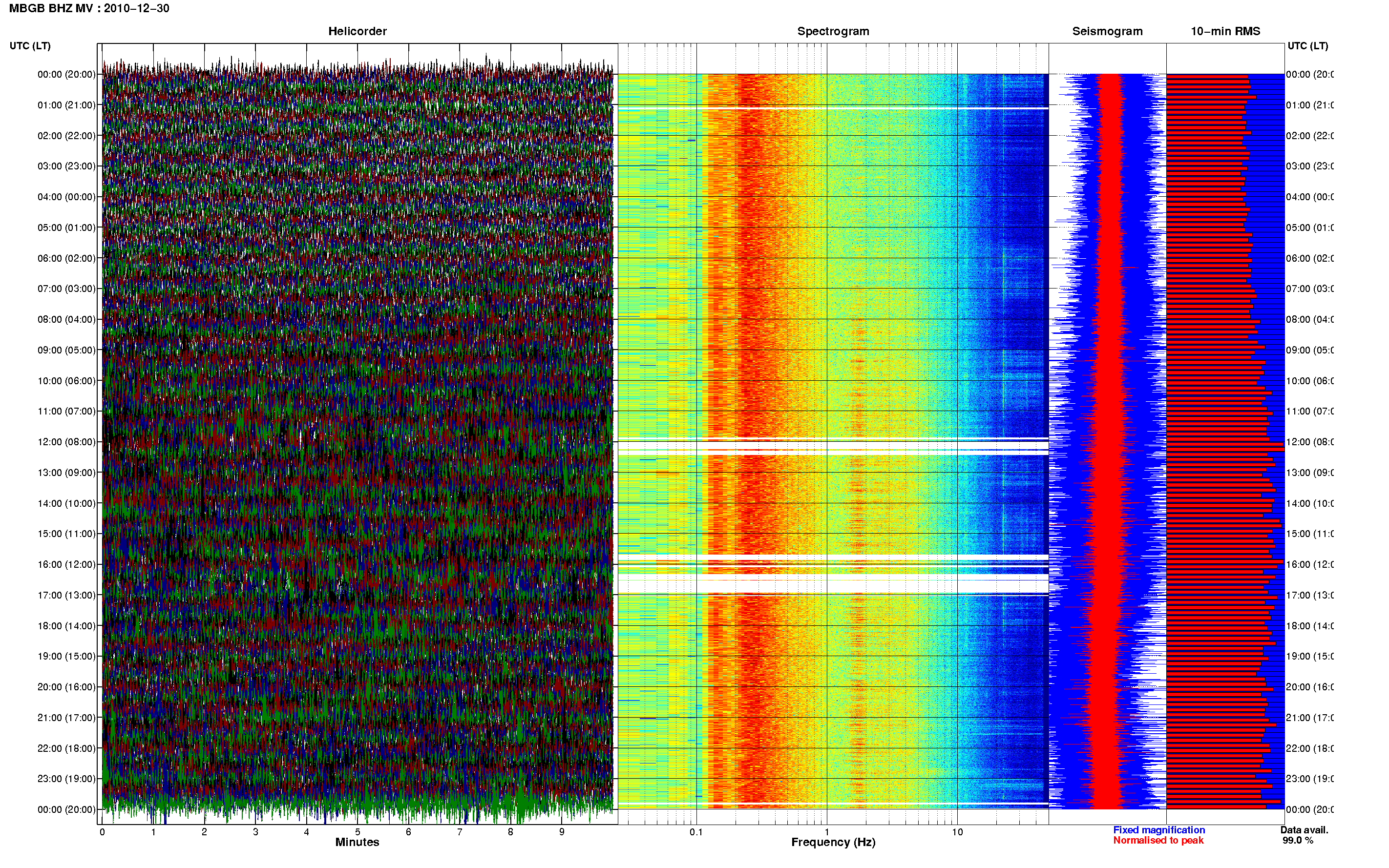Click the '07:00 (03:00)' label on the left axis
This screenshot has width=1389, height=868.
(66, 288)
